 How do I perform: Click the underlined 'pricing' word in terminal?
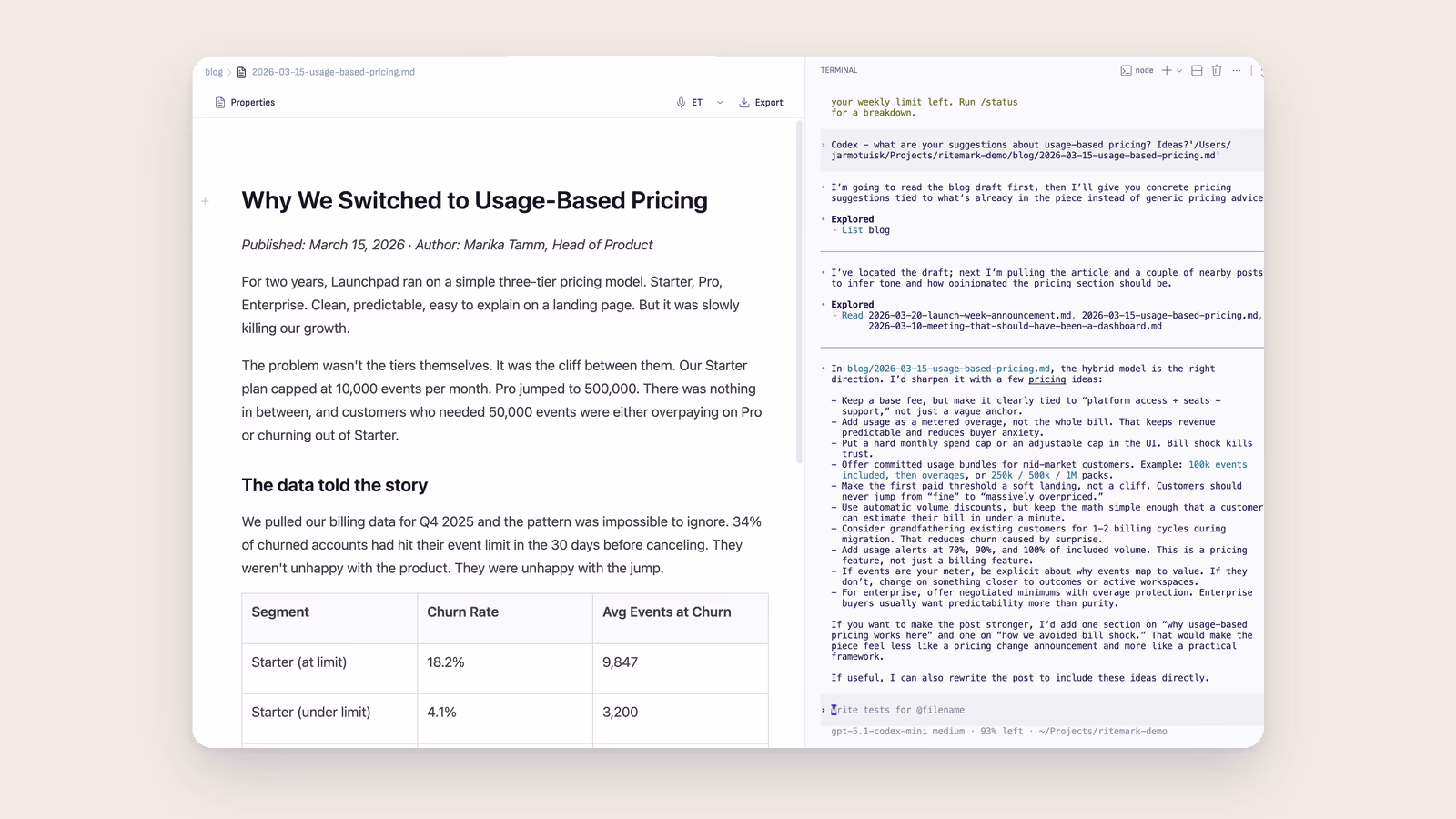pos(1047,379)
